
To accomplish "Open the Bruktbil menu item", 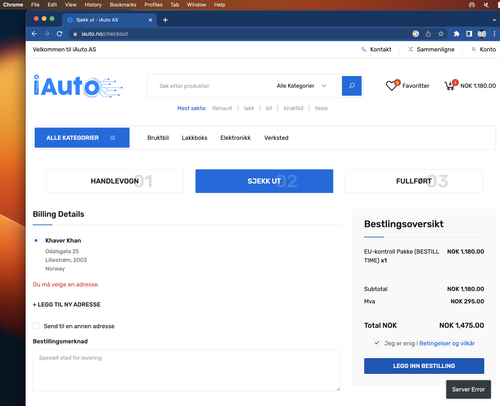I will [x=158, y=138].
